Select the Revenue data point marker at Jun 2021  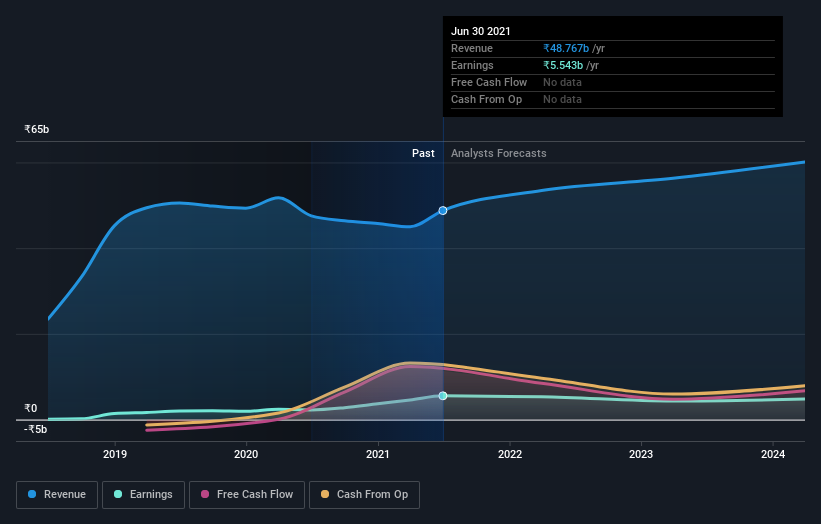coord(443,210)
